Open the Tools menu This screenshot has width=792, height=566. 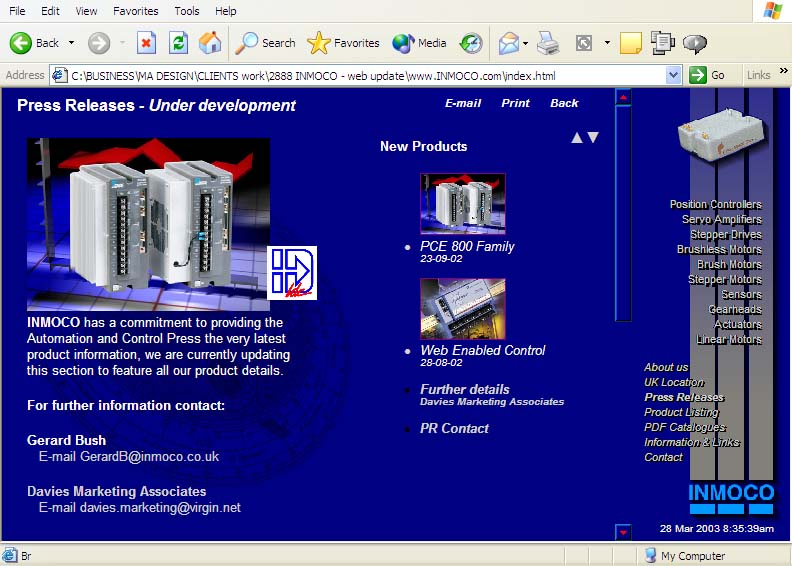(x=187, y=11)
